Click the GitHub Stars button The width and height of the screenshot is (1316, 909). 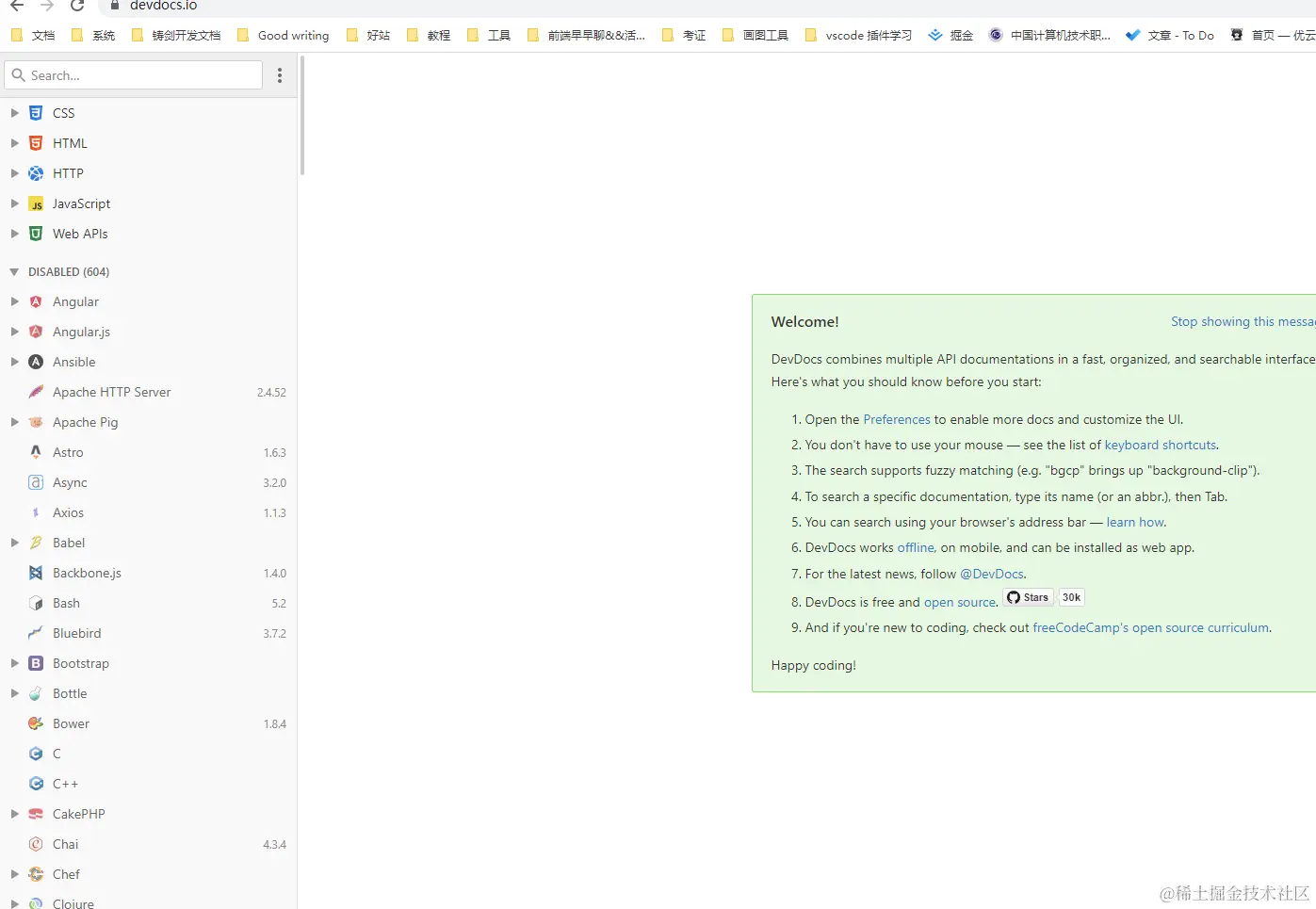(1028, 597)
